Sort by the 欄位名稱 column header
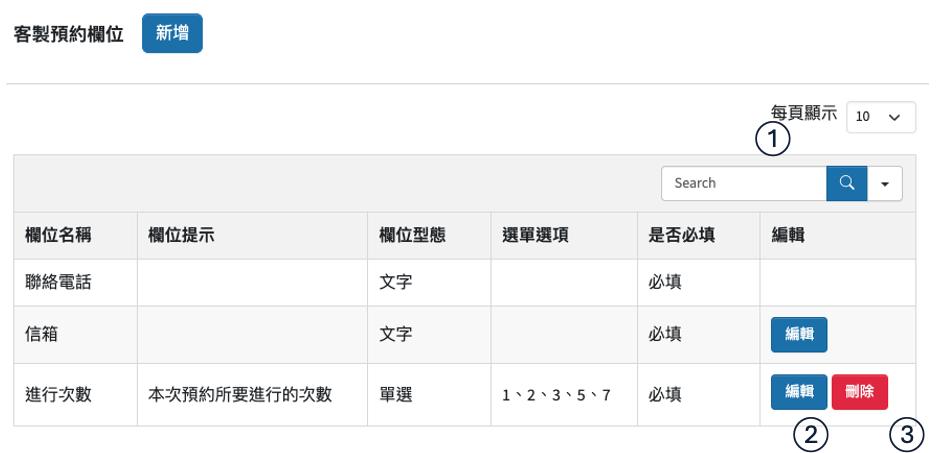 pyautogui.click(x=58, y=235)
